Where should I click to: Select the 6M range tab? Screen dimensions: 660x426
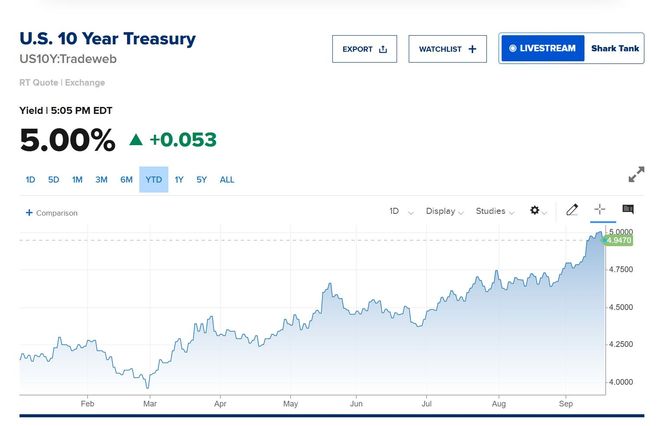point(126,180)
